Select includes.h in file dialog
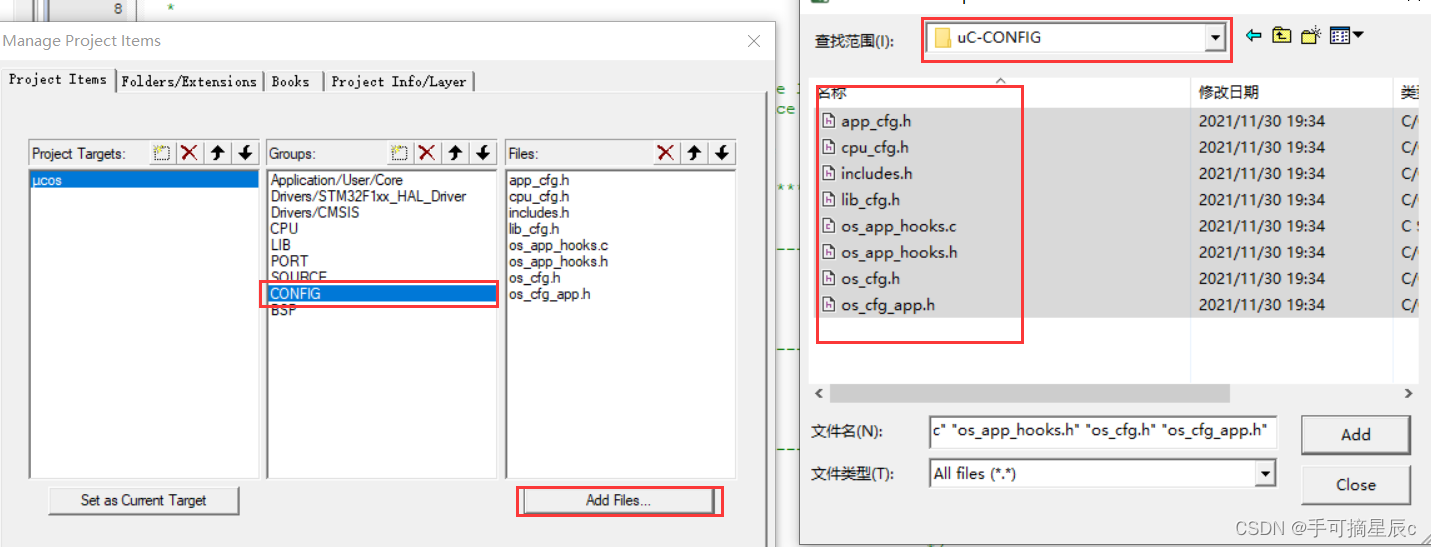The image size is (1431, 547). pyautogui.click(x=877, y=173)
